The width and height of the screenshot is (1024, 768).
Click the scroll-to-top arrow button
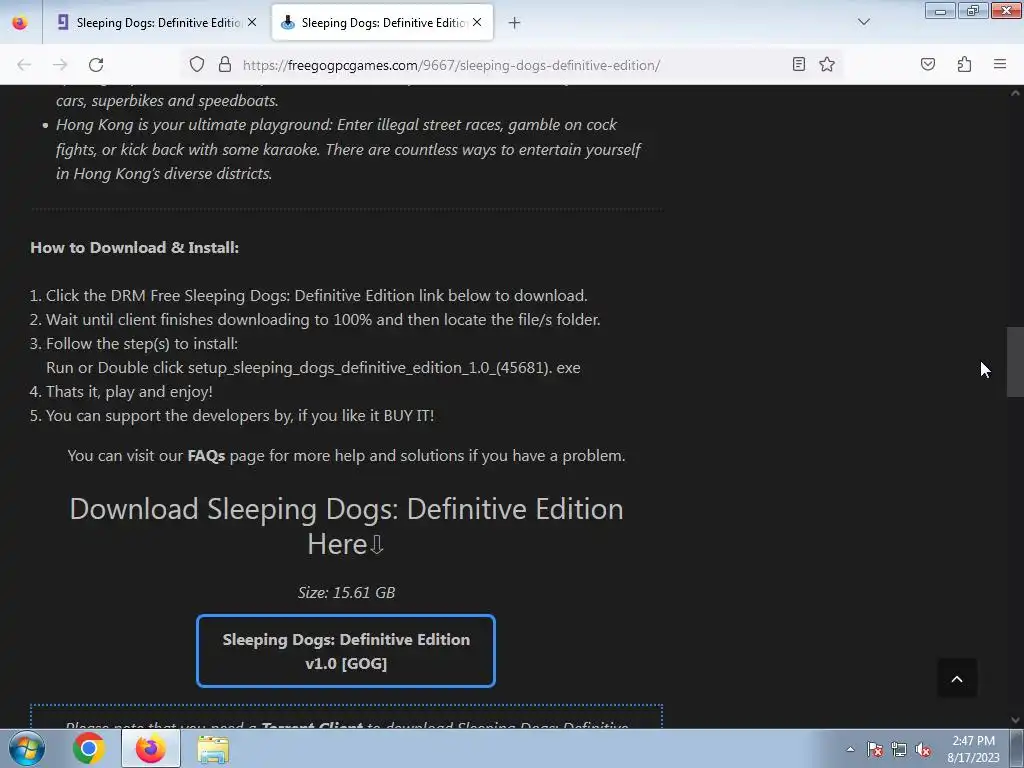point(957,679)
